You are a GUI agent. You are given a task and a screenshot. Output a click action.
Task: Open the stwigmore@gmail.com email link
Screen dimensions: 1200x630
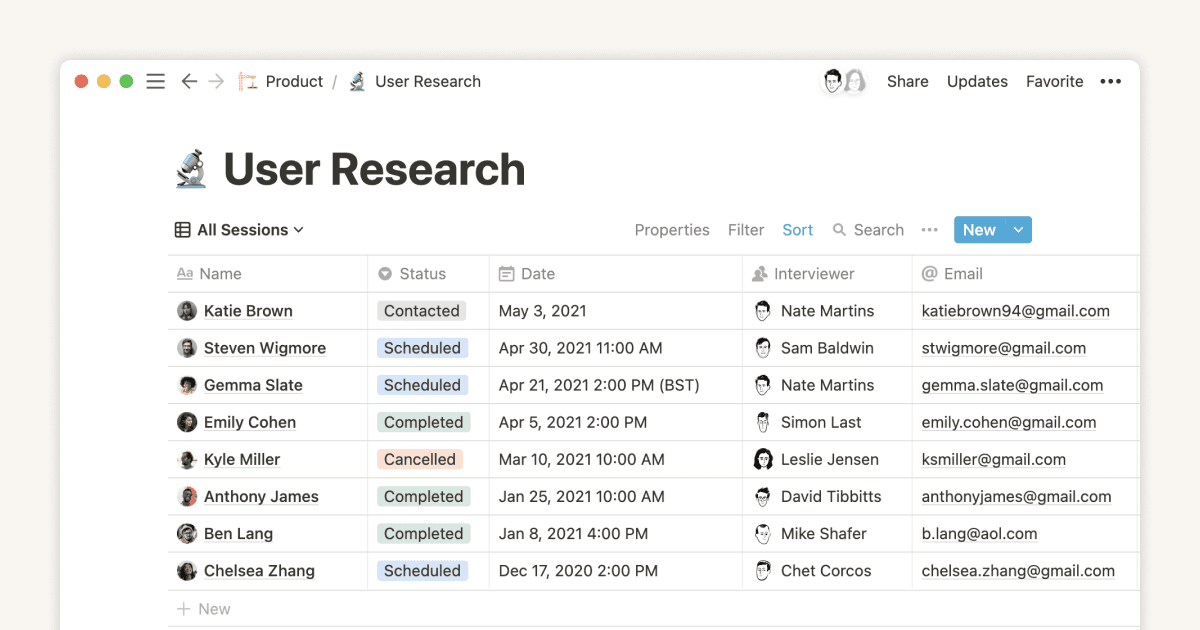tap(1003, 348)
